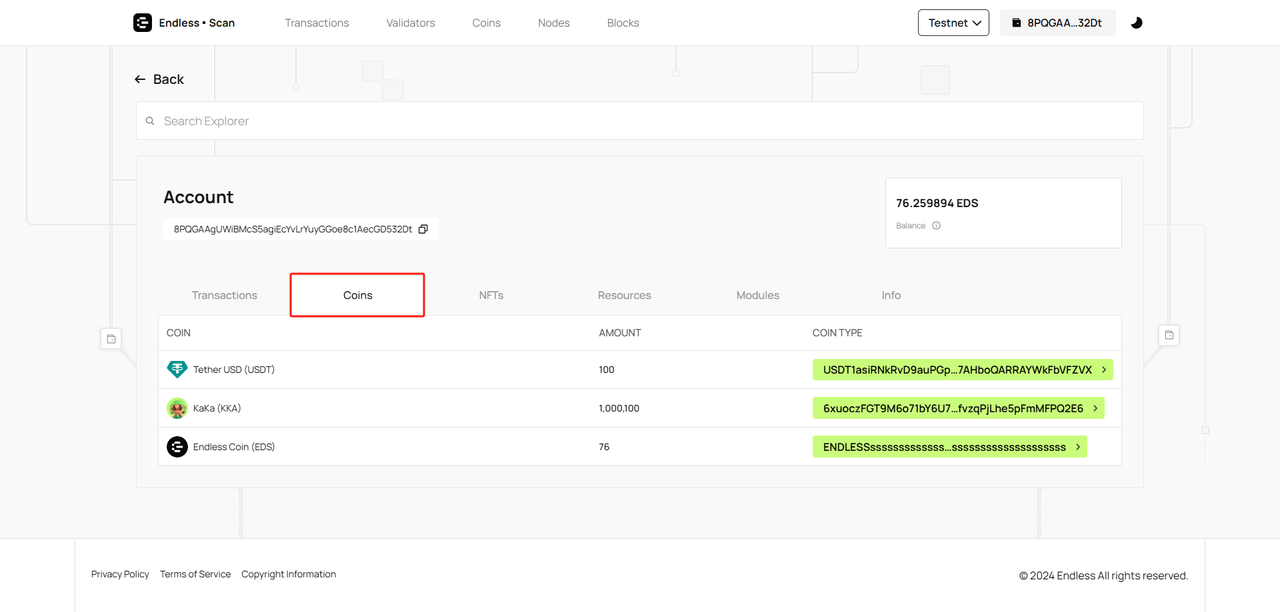
Task: Click the Tether USD coin icon
Action: point(177,370)
